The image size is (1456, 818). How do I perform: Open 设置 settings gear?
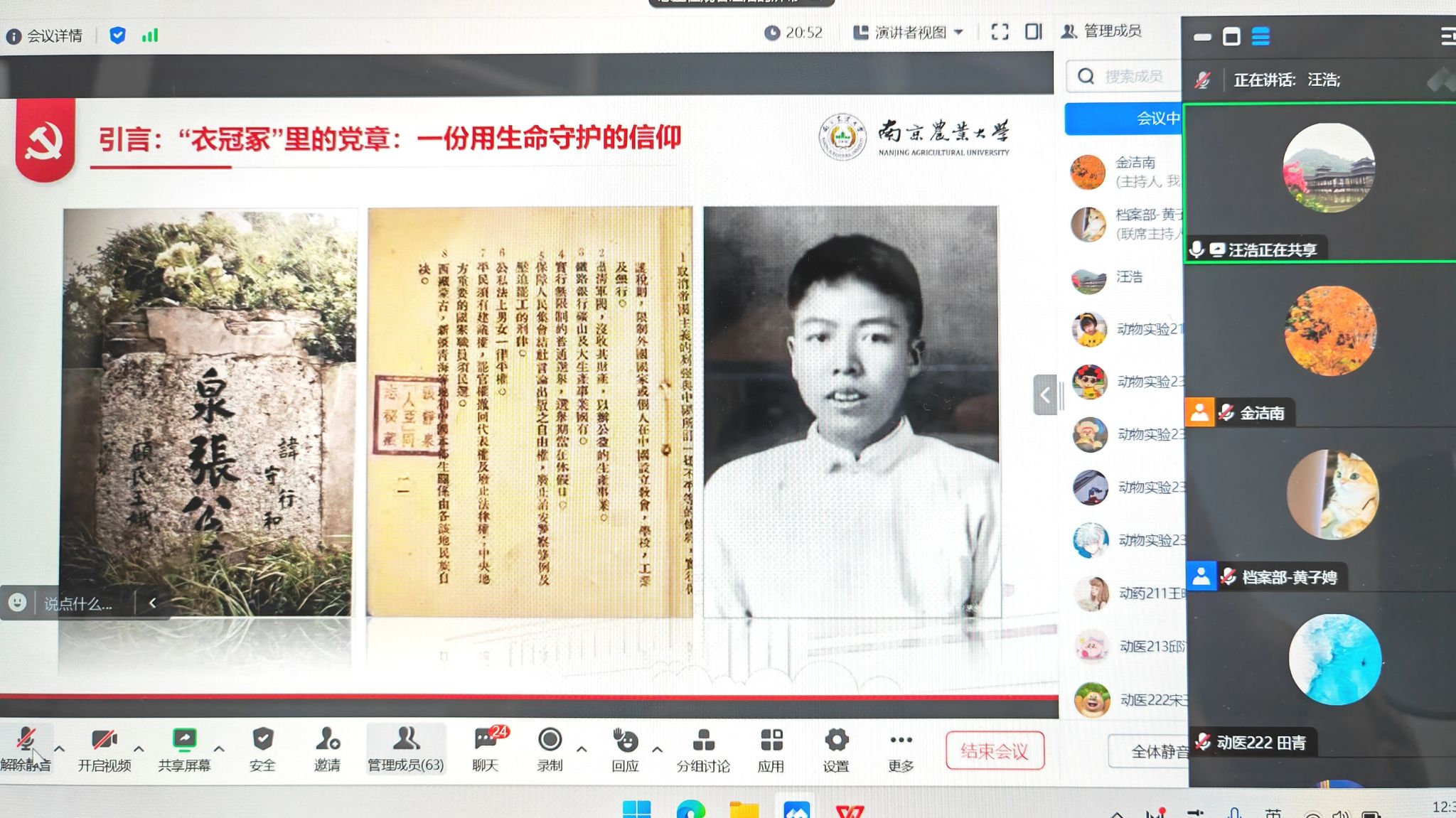point(836,741)
